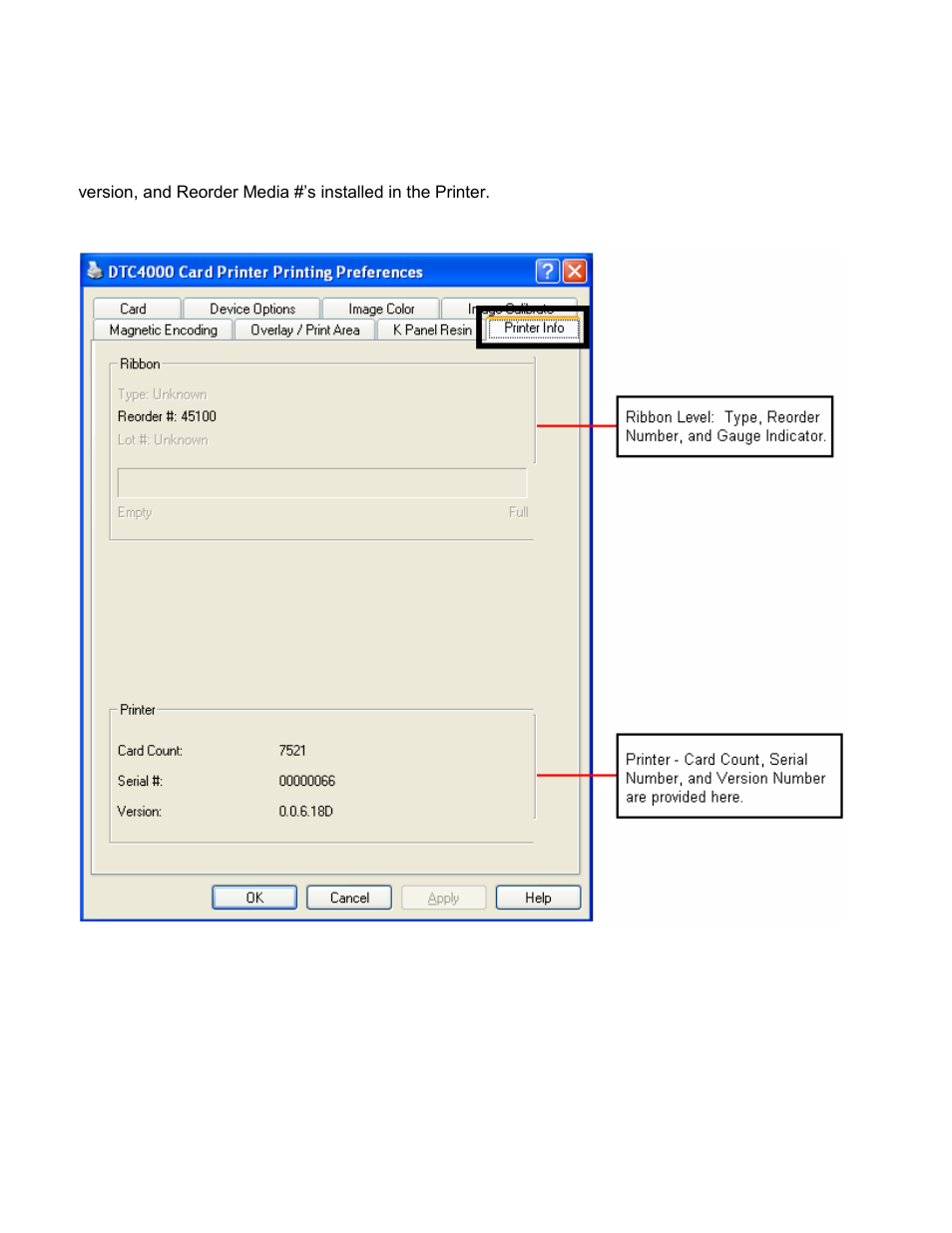Image resolution: width=952 pixels, height=1233 pixels.
Task: Click the Printer group heading
Action: pyautogui.click(x=138, y=710)
